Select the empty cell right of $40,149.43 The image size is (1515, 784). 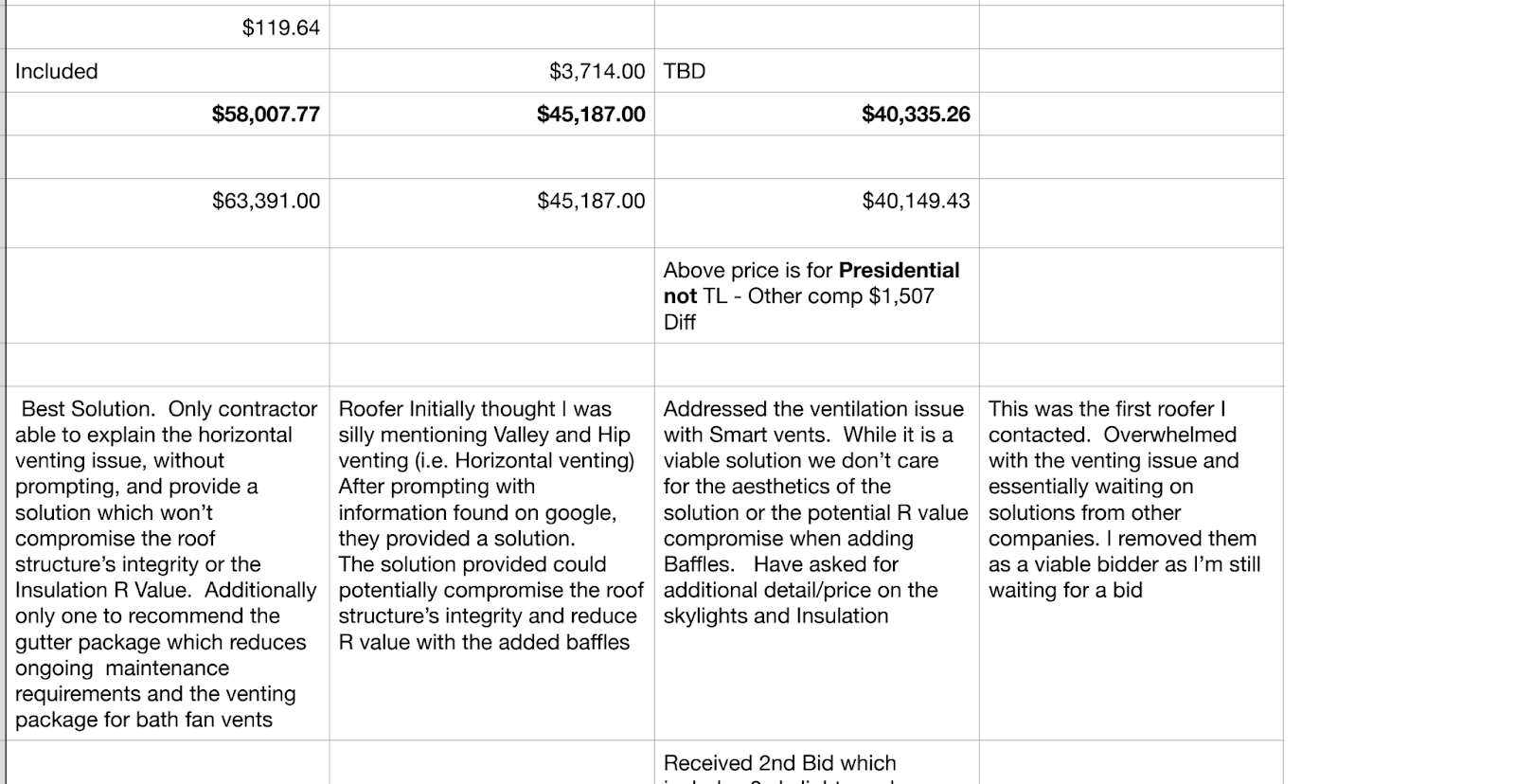tap(1131, 201)
